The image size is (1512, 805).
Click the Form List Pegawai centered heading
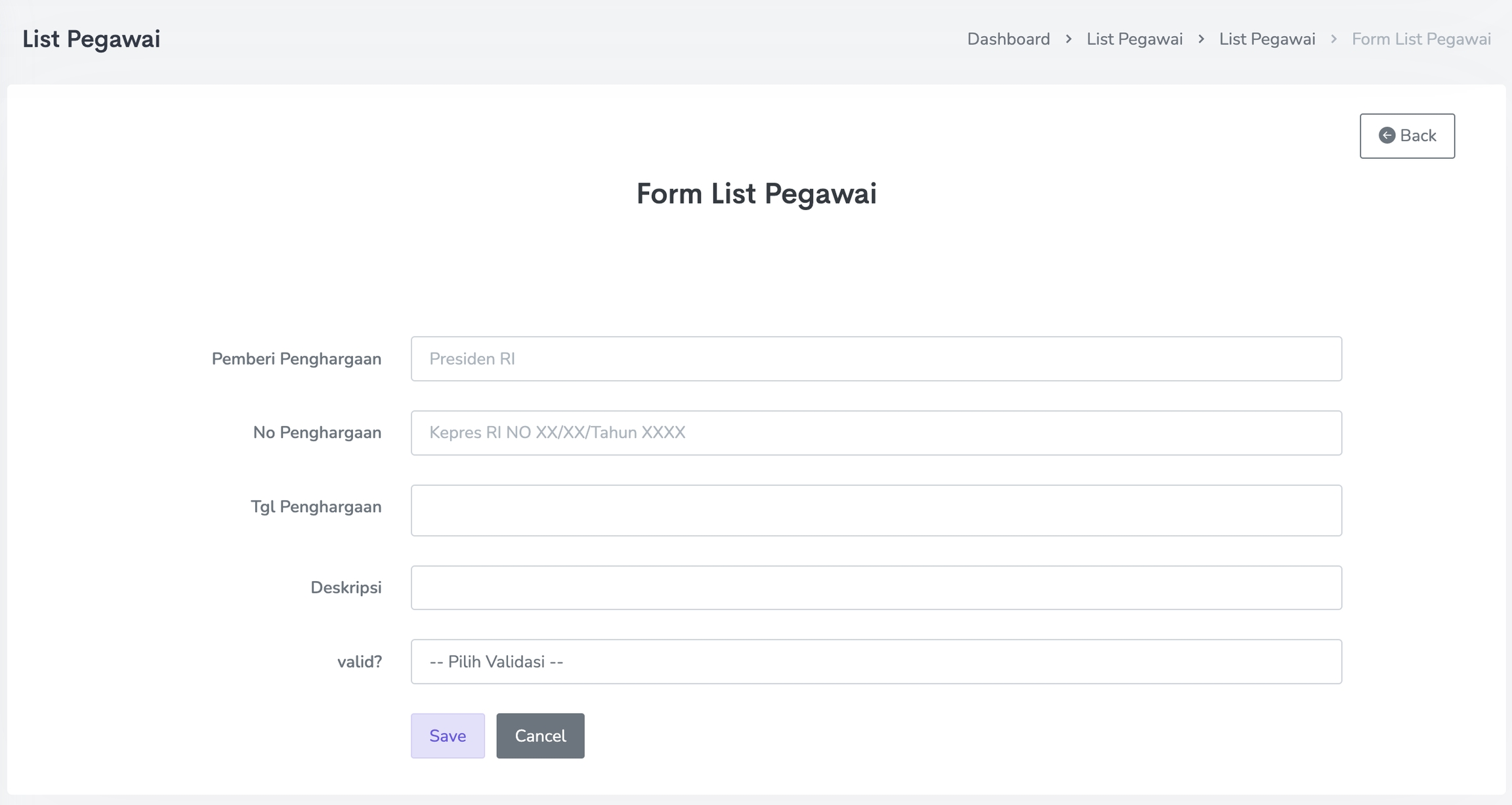[756, 194]
